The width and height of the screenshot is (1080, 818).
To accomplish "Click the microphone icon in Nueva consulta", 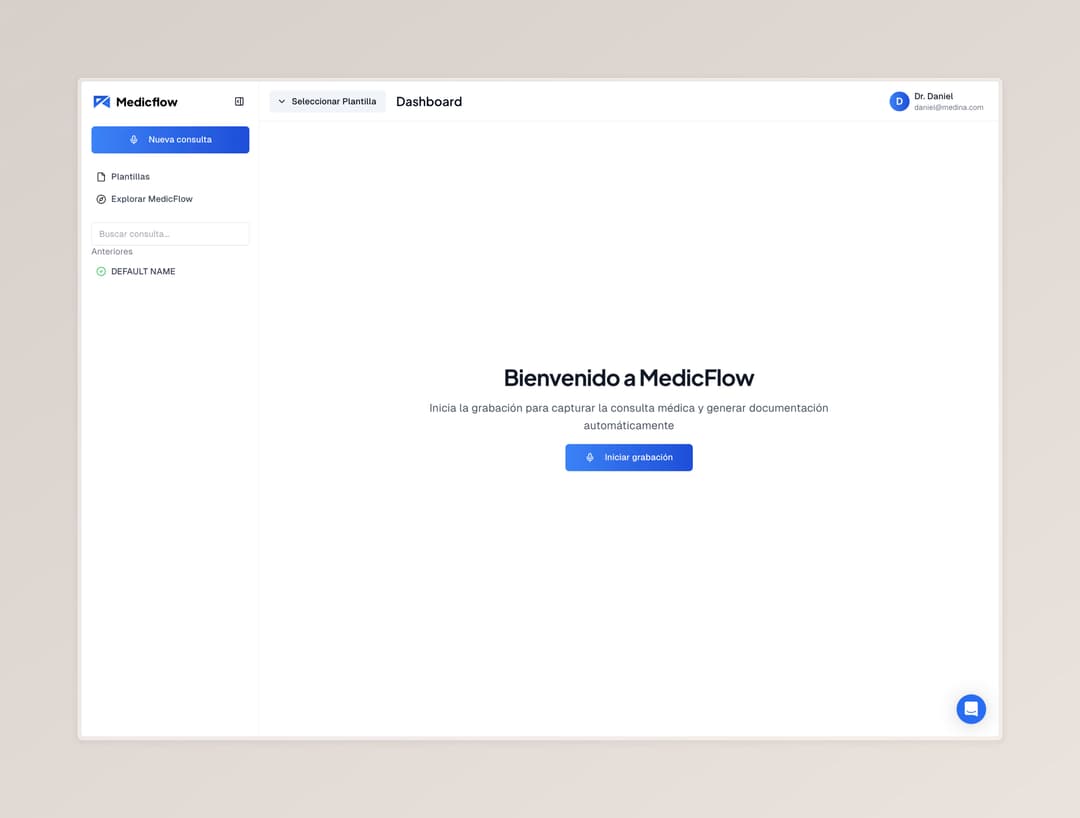I will [134, 140].
